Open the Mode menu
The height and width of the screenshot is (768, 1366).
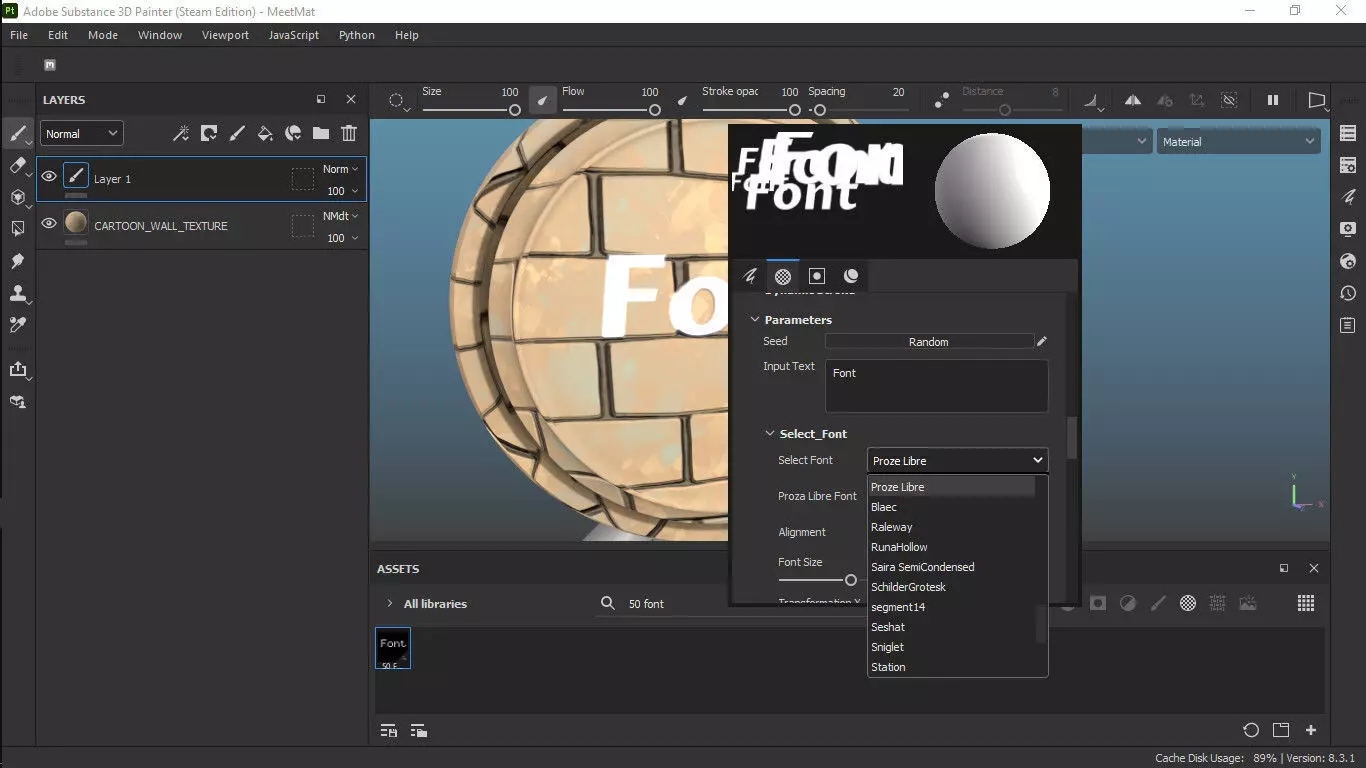tap(103, 35)
